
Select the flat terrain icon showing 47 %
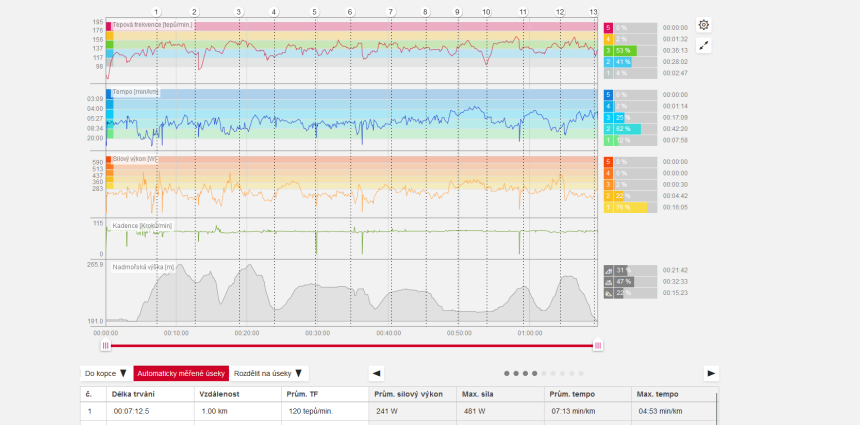[608, 282]
